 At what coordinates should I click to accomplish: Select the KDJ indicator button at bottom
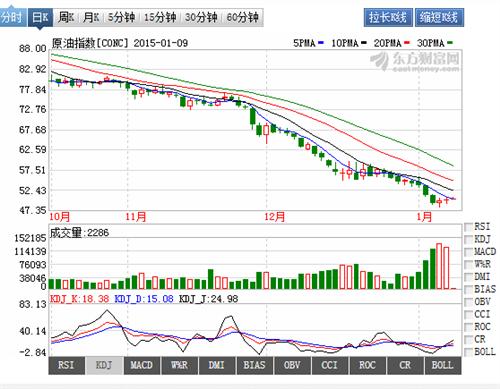pos(104,365)
